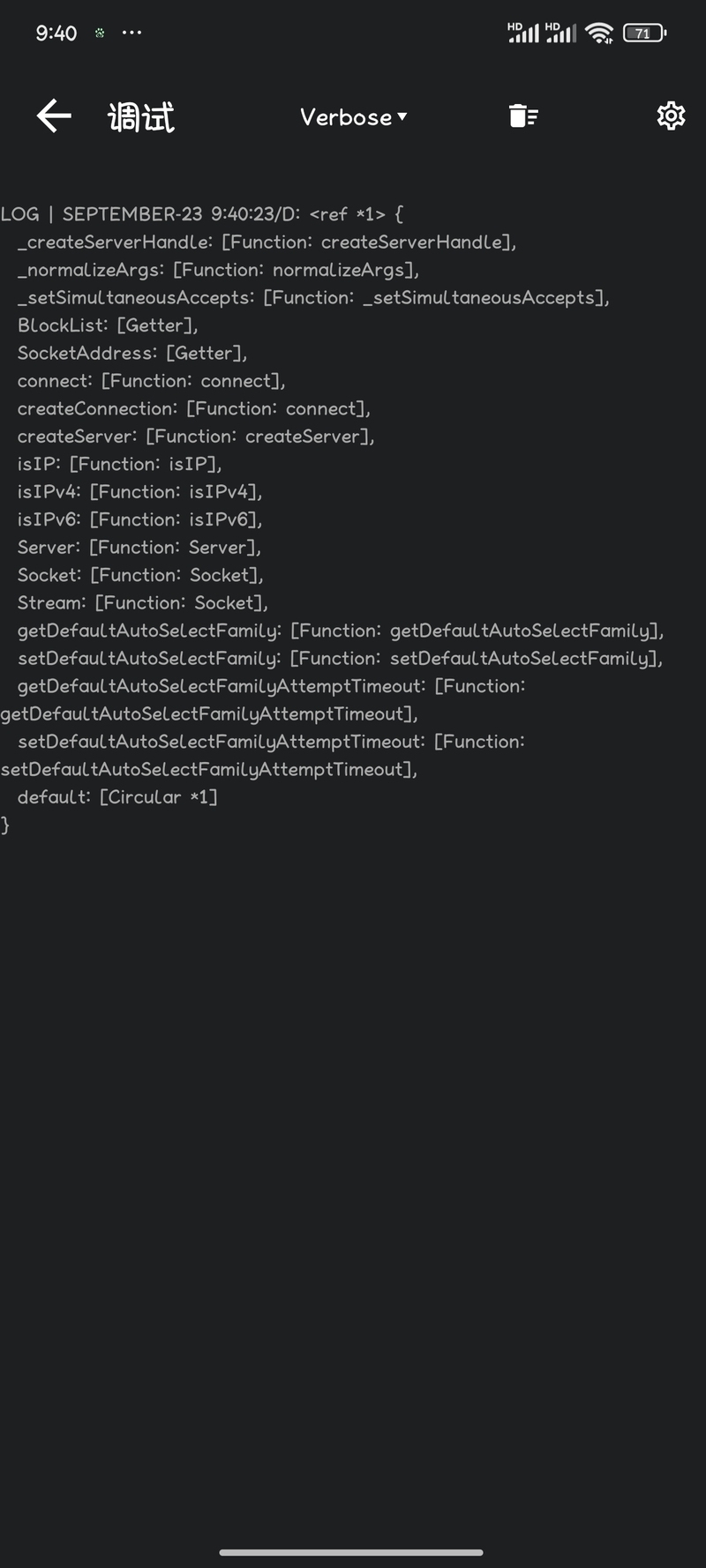The height and width of the screenshot is (1568, 706).
Task: Clear logs with the trash icon
Action: pos(523,116)
